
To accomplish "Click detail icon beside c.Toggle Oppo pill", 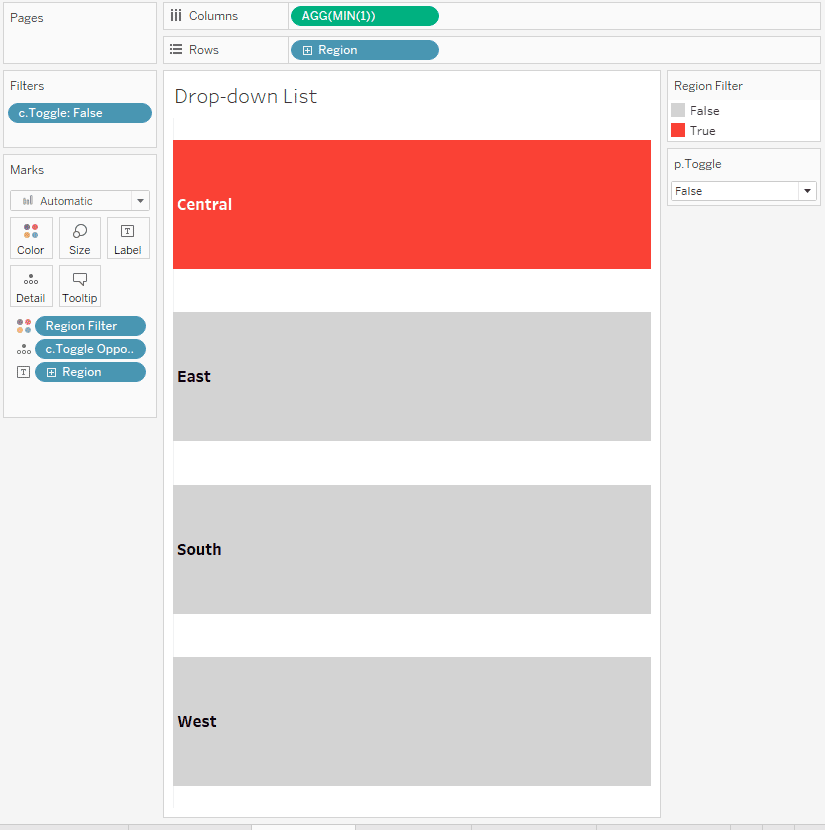I will (x=24, y=349).
